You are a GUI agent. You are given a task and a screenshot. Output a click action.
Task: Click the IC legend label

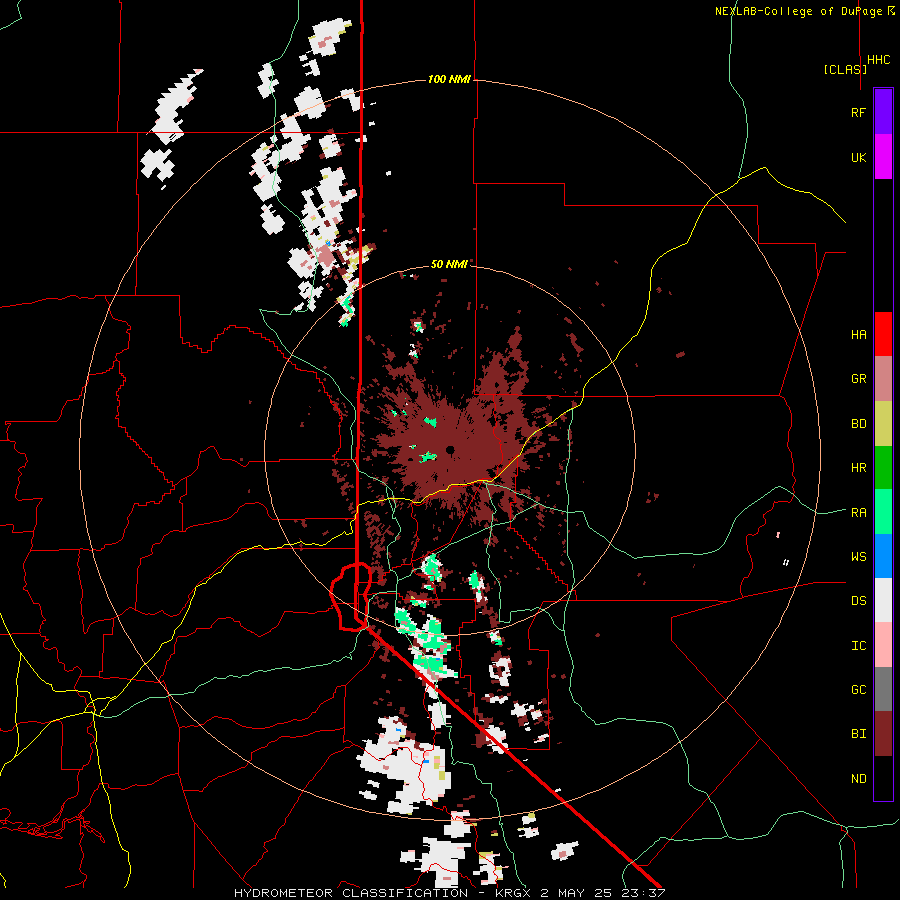858,646
